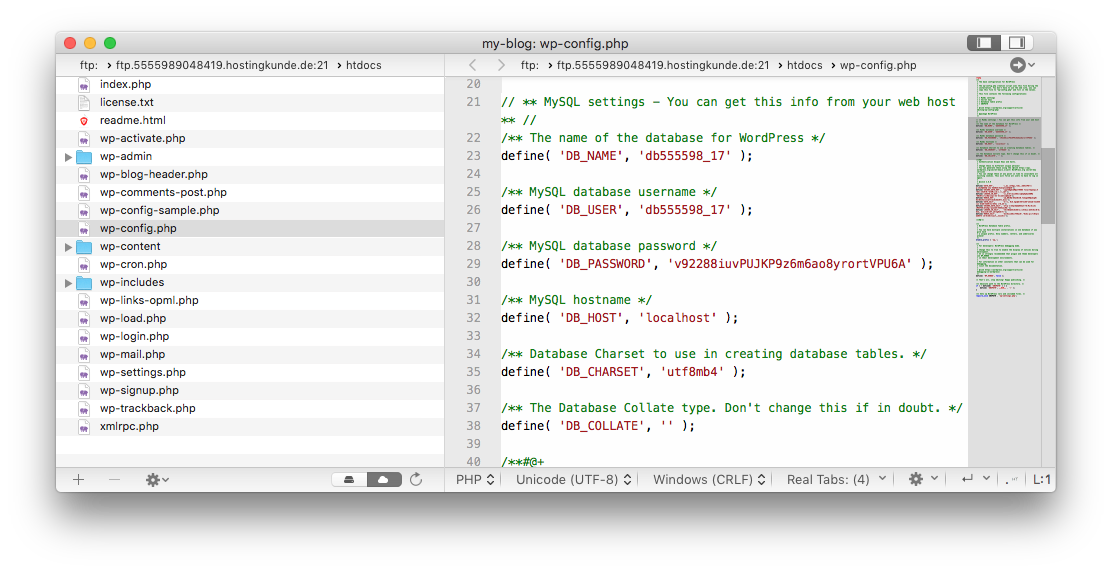Click the return-arrow soft wrap control

[970, 480]
